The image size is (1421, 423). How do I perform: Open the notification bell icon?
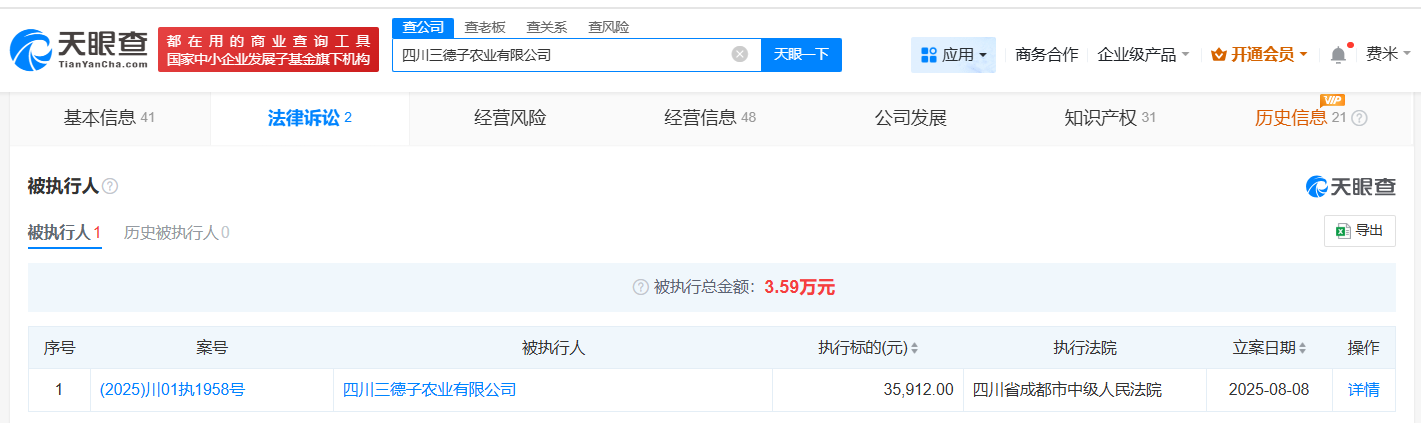tap(1338, 55)
